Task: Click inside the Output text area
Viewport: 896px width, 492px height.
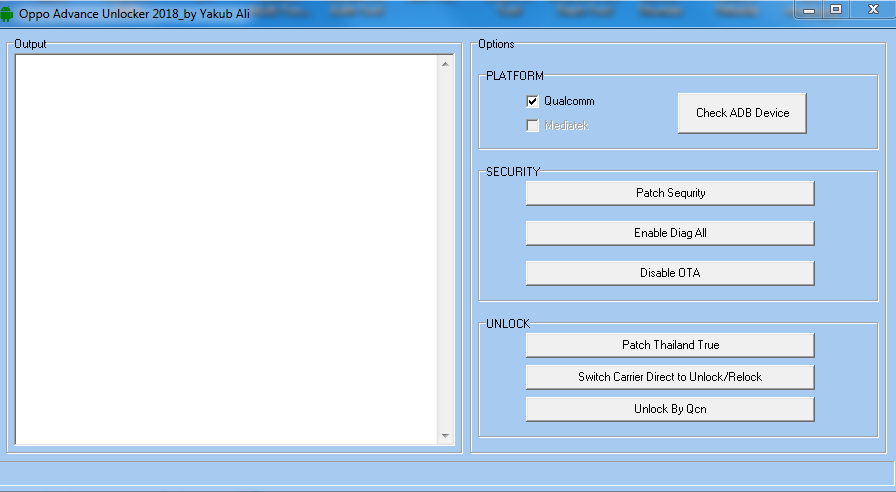Action: [226, 250]
